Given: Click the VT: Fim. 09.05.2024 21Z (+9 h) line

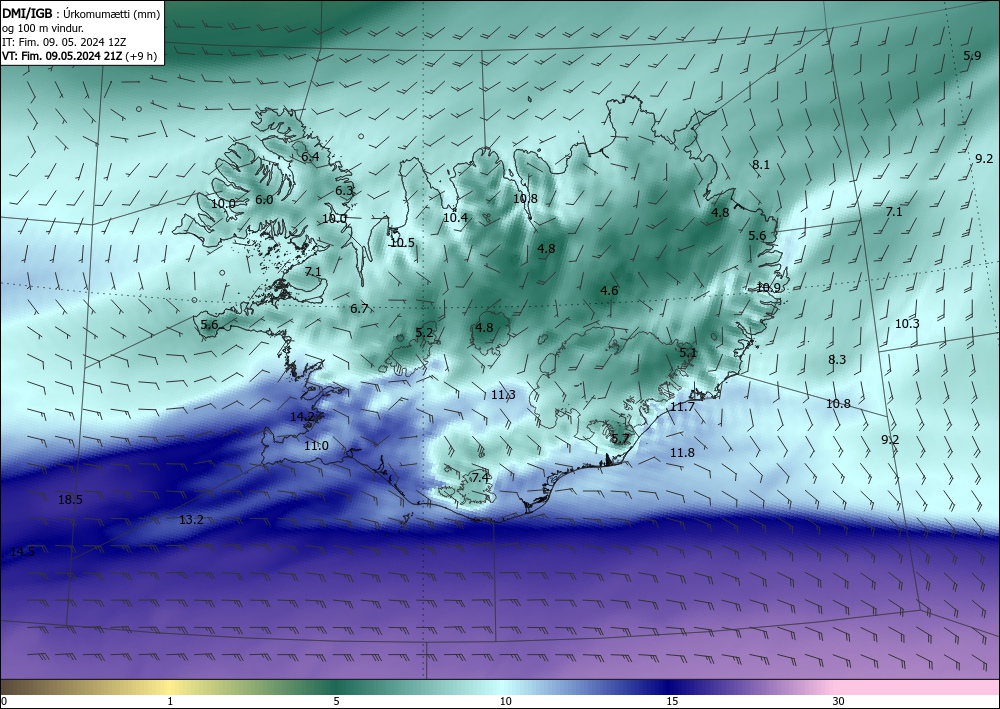Looking at the screenshot, I should coord(79,56).
